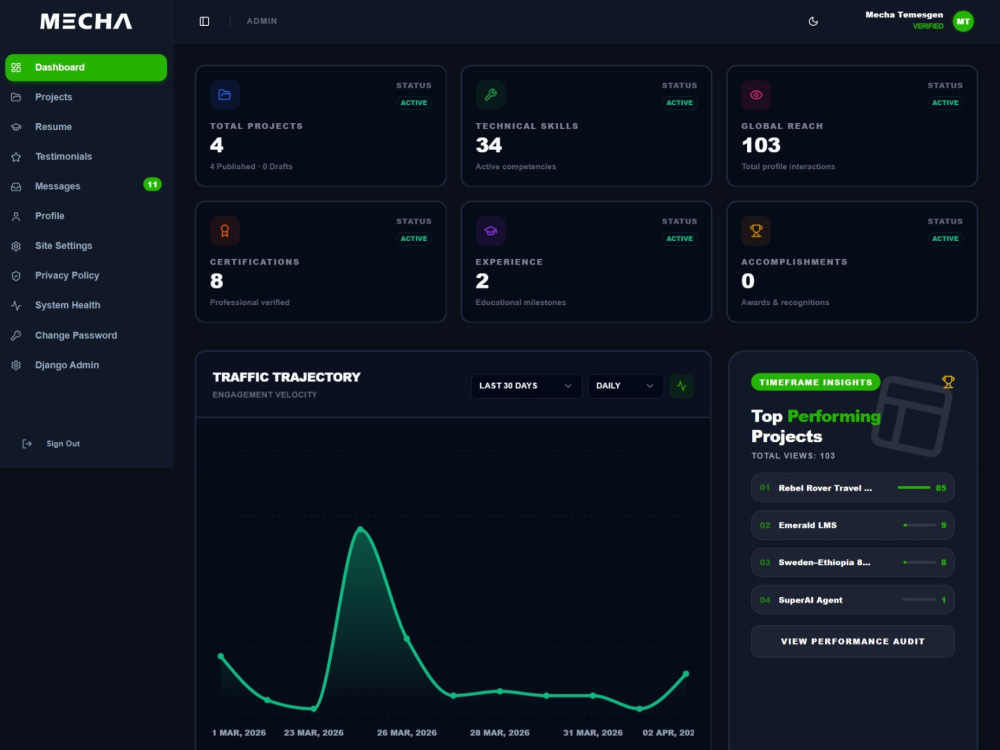Viewport: 1000px width, 750px height.
Task: Click the Global Reach 103 value
Action: point(761,145)
